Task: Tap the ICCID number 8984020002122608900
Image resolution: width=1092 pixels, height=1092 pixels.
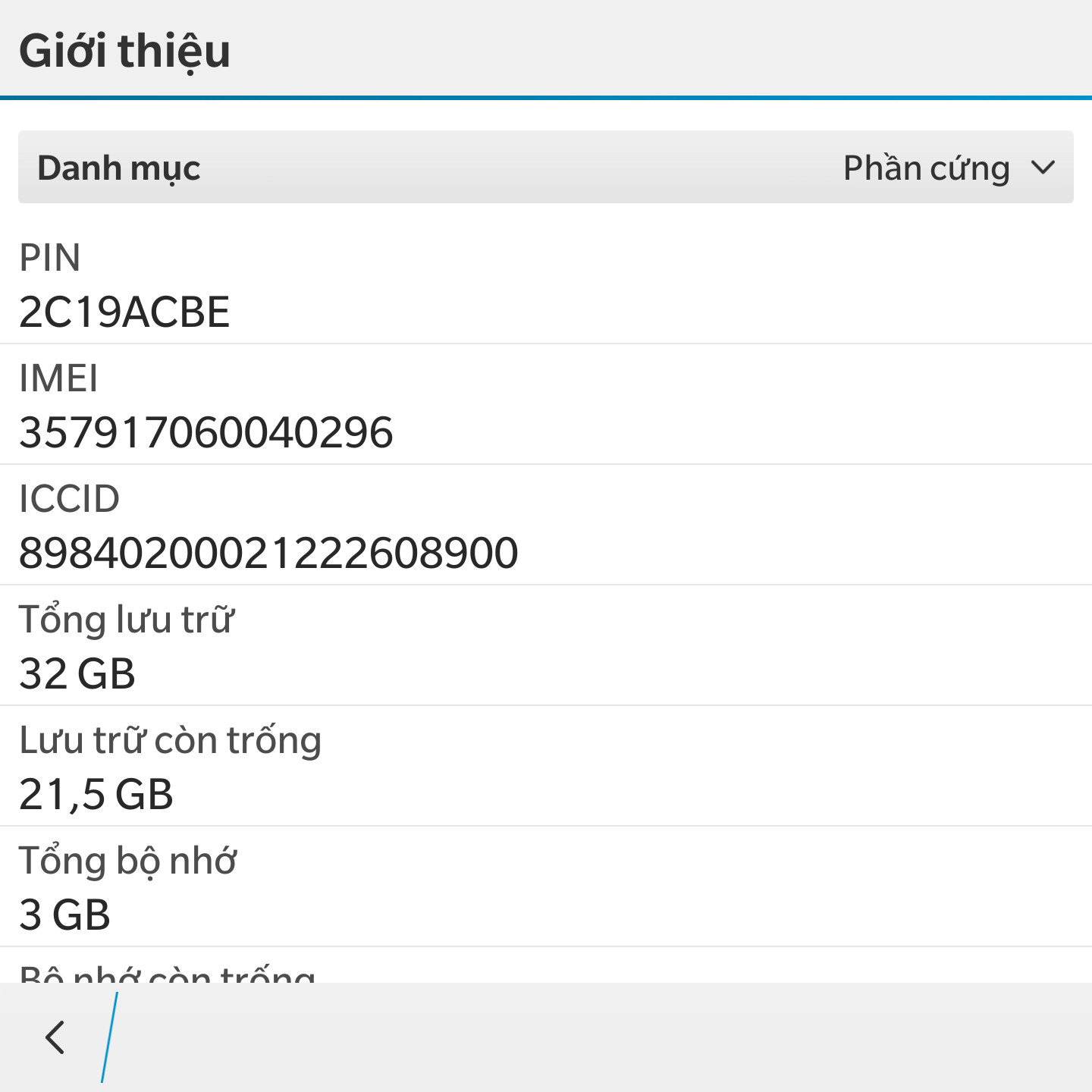Action: coord(268,553)
